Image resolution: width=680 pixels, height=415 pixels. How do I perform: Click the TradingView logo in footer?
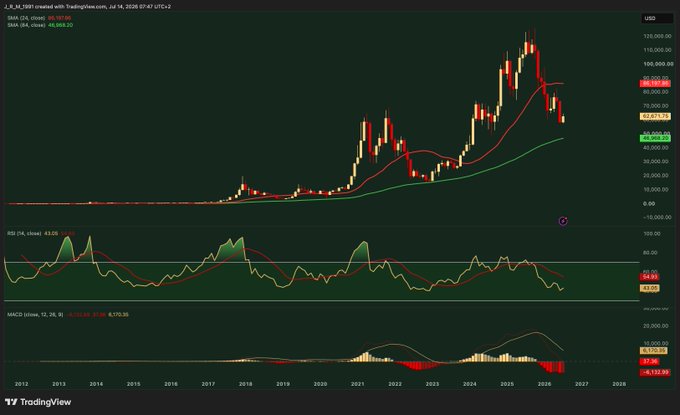pos(38,402)
